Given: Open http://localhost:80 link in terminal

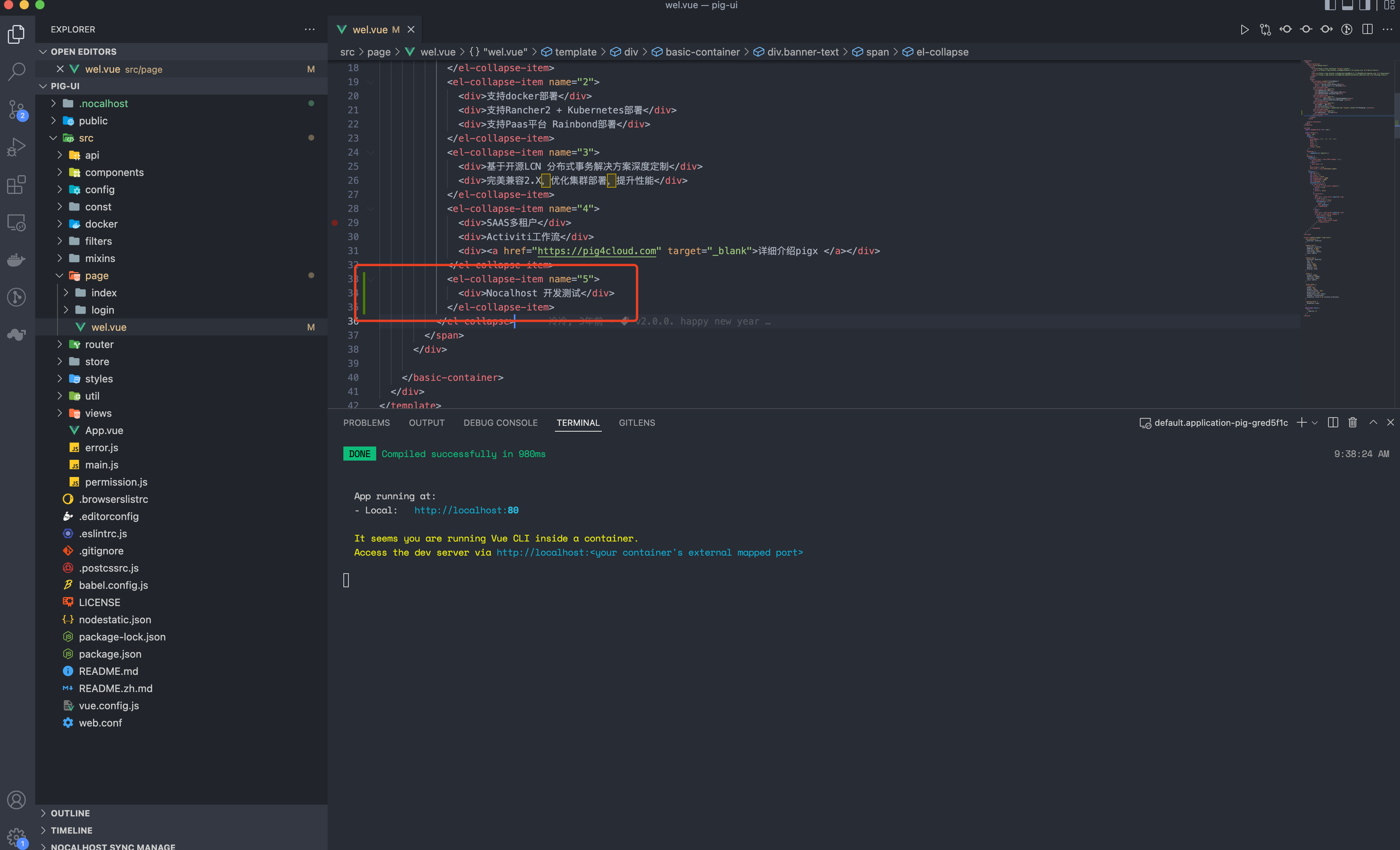Looking at the screenshot, I should 466,510.
